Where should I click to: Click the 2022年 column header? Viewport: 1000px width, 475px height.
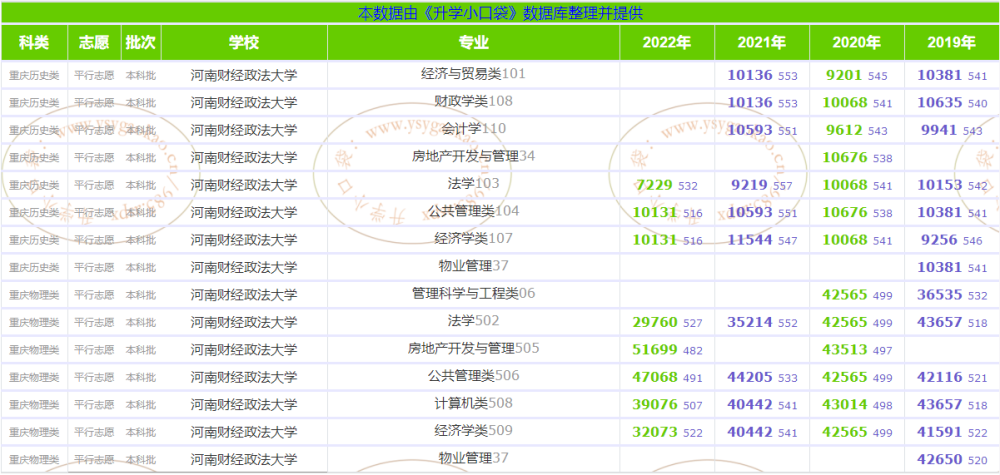tap(667, 43)
